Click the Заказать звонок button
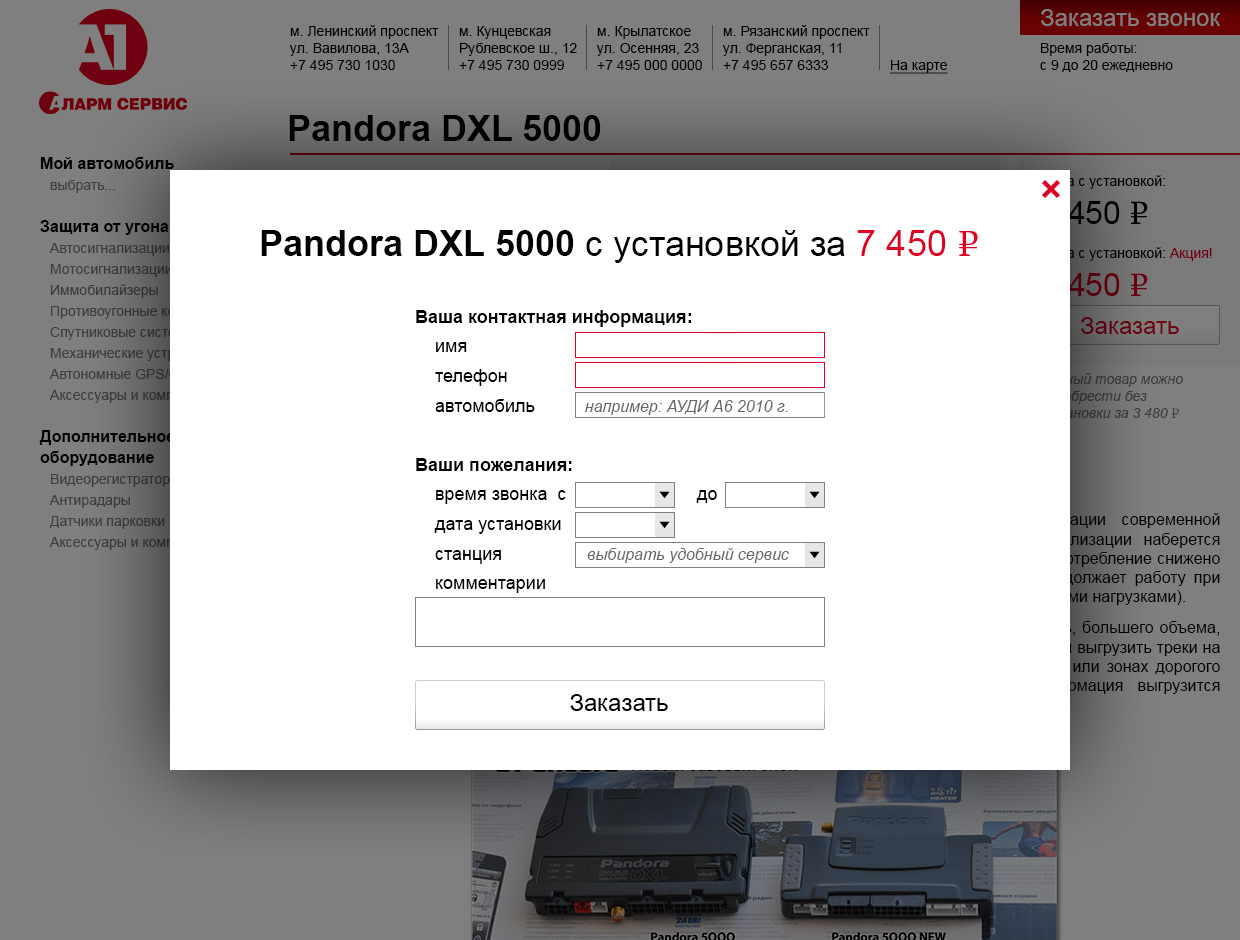Image resolution: width=1240 pixels, height=940 pixels. tap(1130, 18)
